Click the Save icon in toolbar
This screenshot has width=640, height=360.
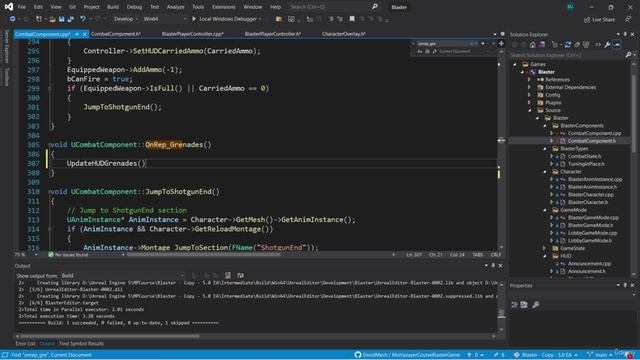click(62, 19)
